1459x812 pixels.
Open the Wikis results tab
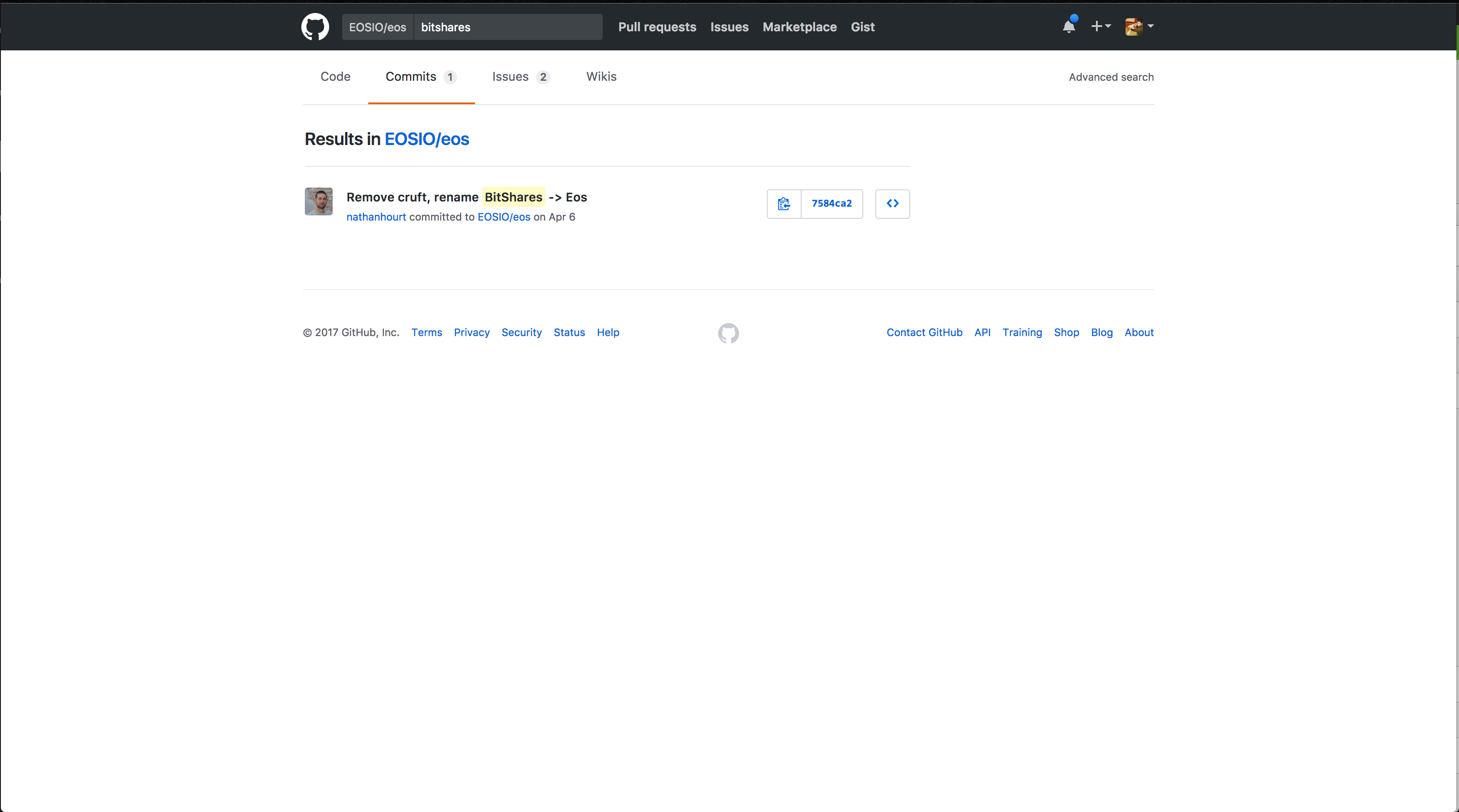tap(601, 76)
